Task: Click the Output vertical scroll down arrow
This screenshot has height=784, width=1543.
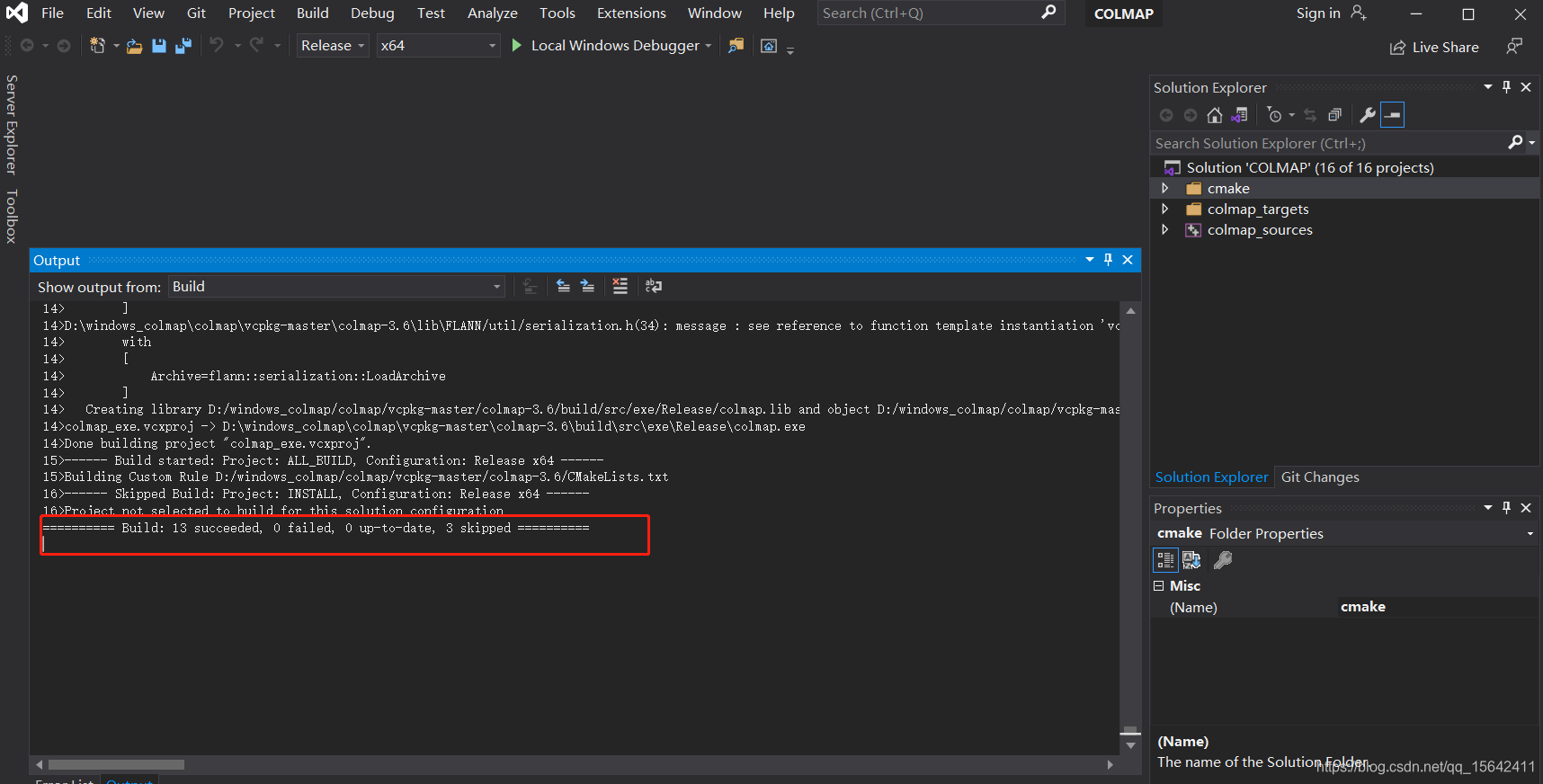Action: coord(1130,745)
